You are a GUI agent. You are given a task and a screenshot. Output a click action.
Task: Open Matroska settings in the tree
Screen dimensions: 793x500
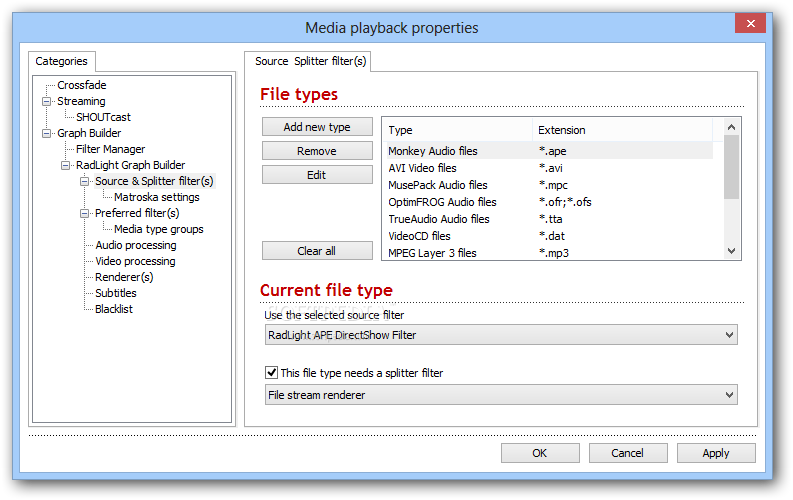coord(157,197)
